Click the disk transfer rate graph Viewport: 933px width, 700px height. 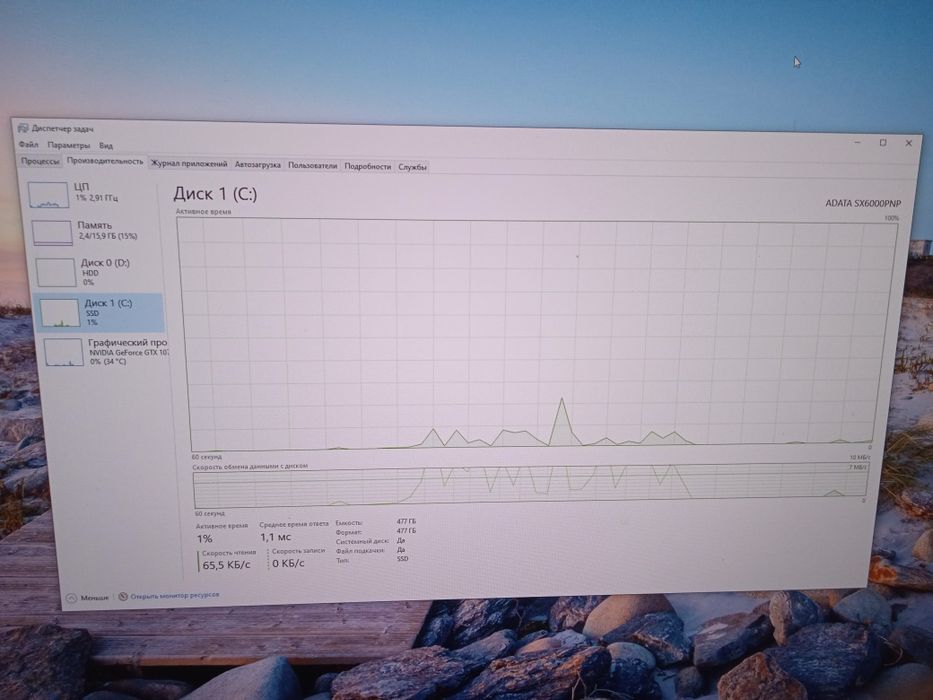click(530, 485)
